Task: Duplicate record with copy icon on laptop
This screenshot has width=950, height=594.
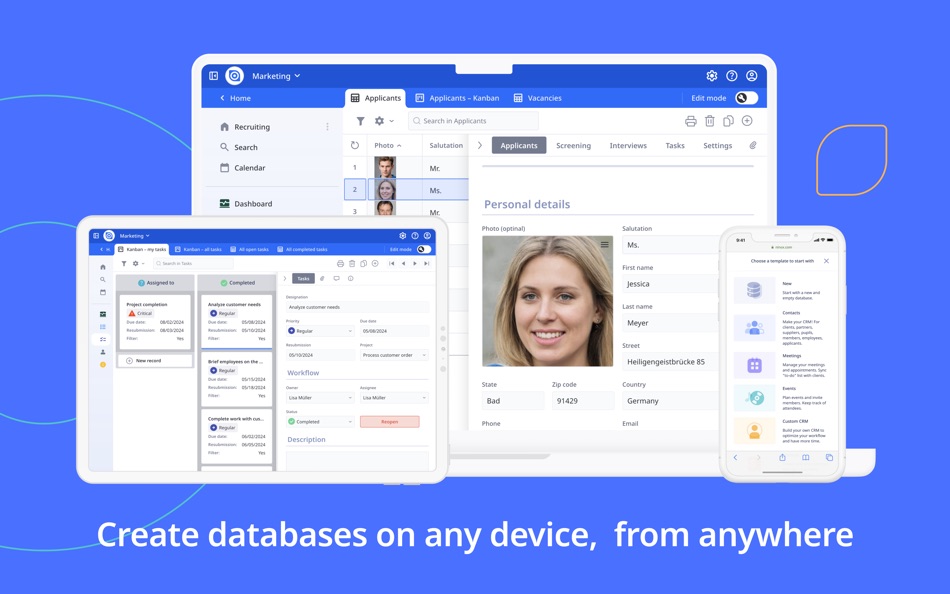Action: (728, 121)
